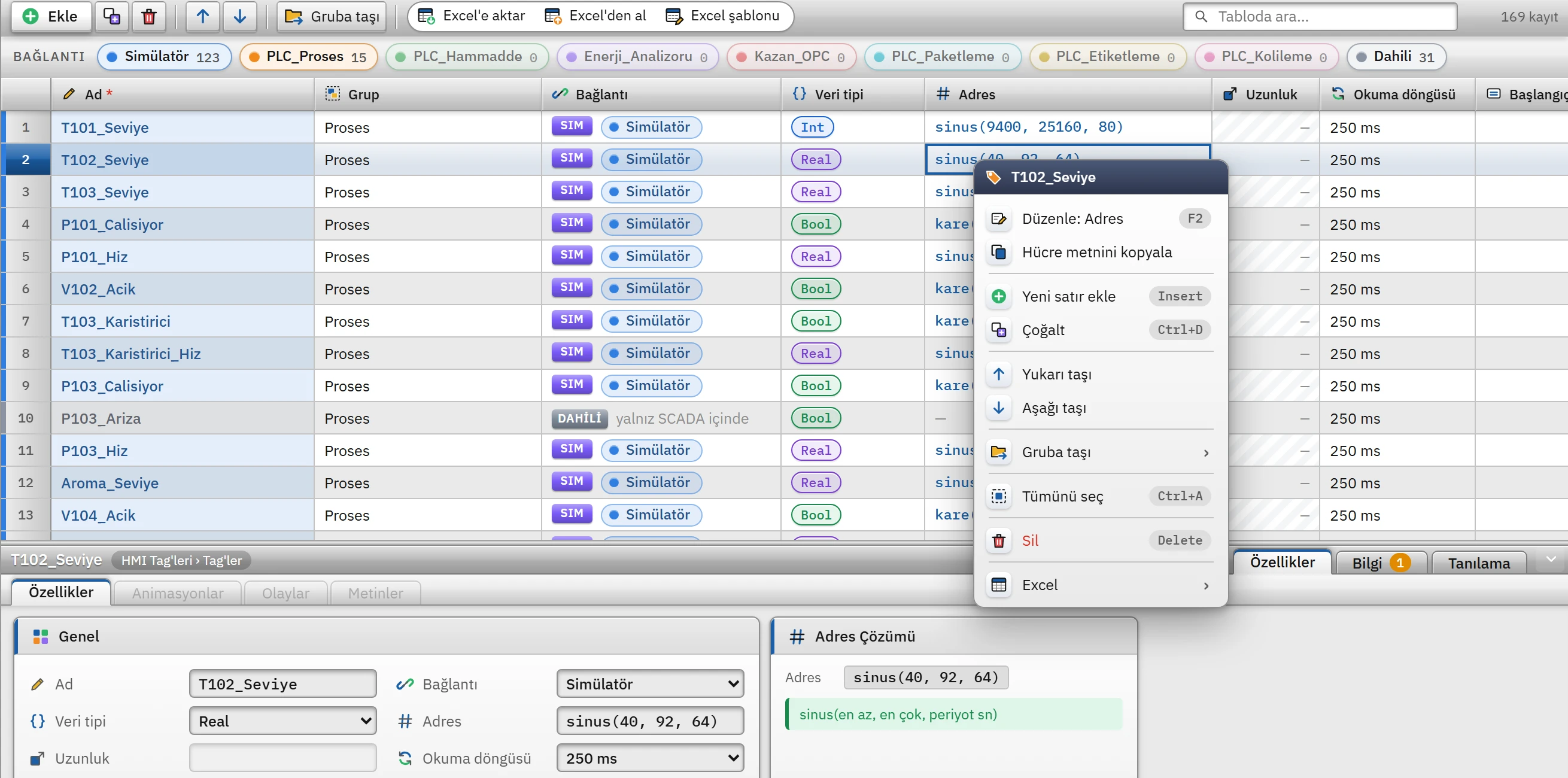The width and height of the screenshot is (1568, 778).
Task: Click the duplicate row icon in toolbar
Action: pyautogui.click(x=111, y=16)
